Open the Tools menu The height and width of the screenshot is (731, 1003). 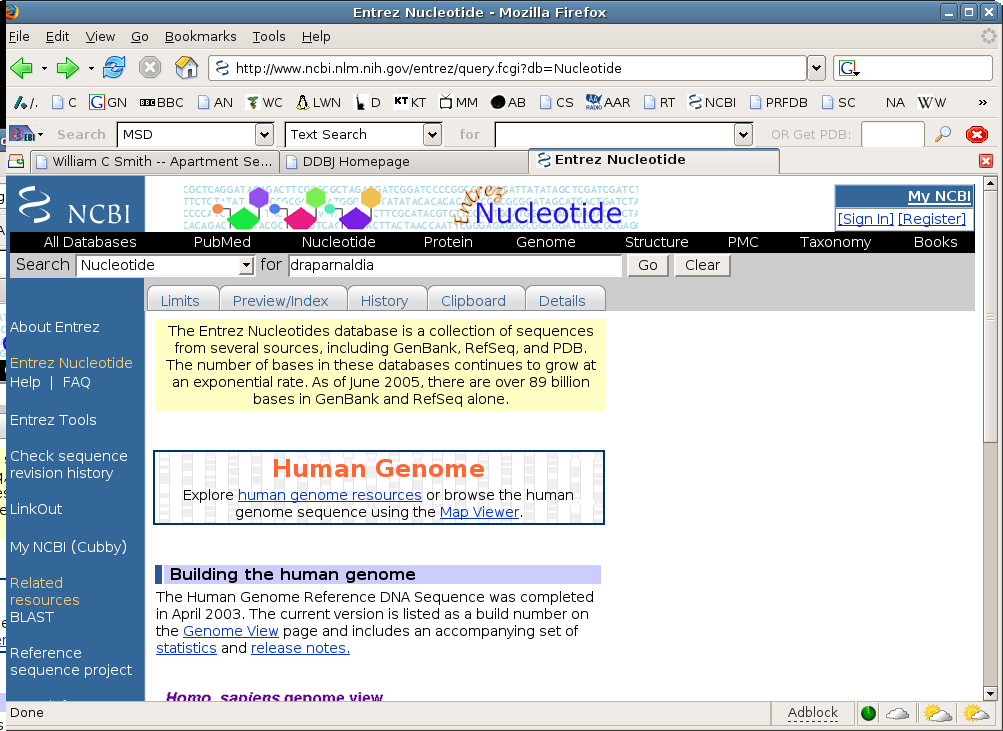269,36
